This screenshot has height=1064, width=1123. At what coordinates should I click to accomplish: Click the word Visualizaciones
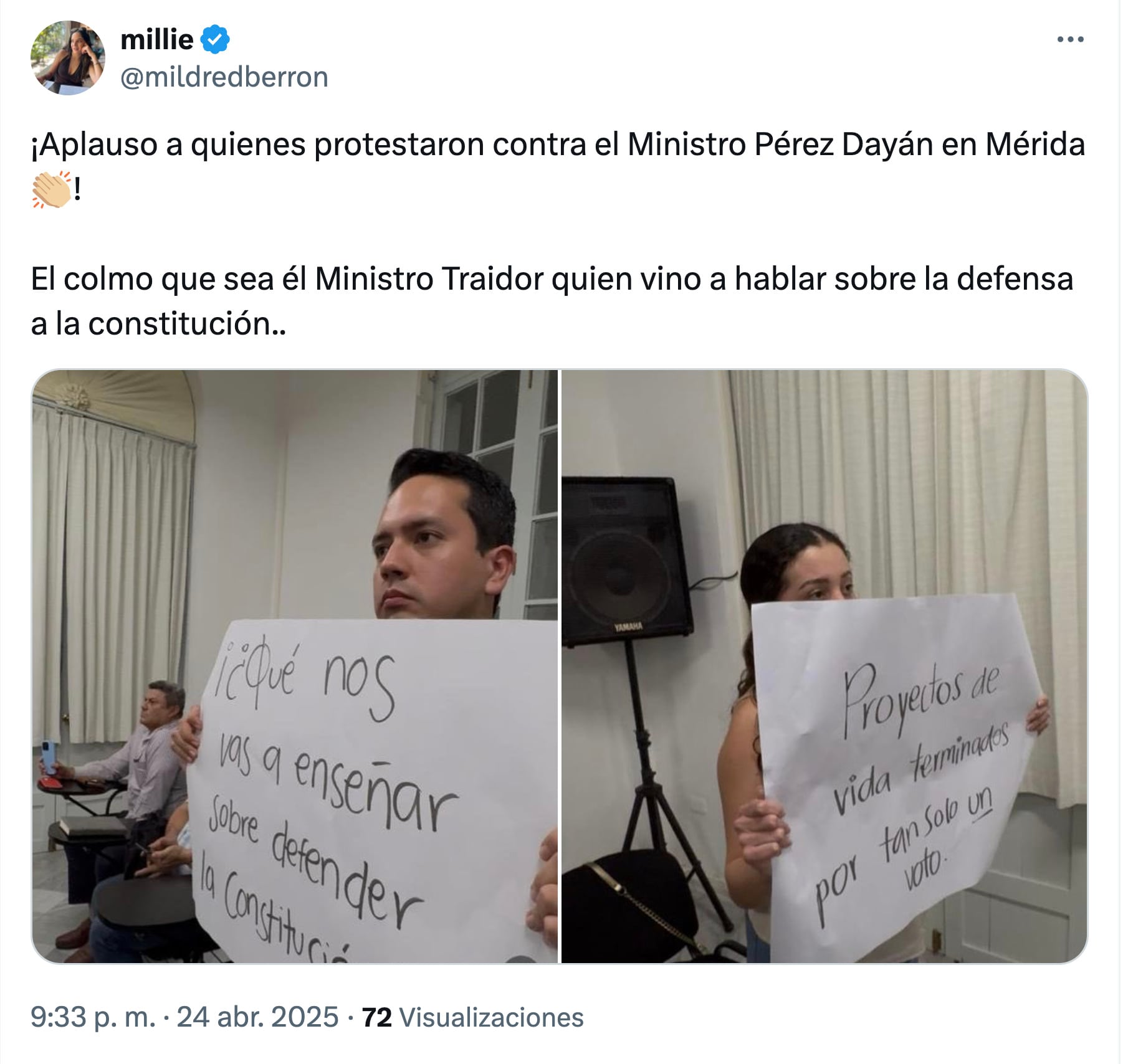[491, 1018]
